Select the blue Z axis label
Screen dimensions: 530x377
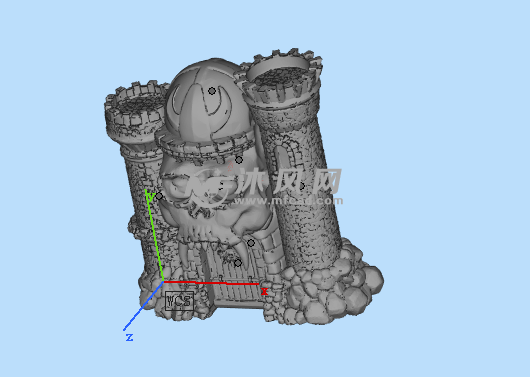[129, 337]
